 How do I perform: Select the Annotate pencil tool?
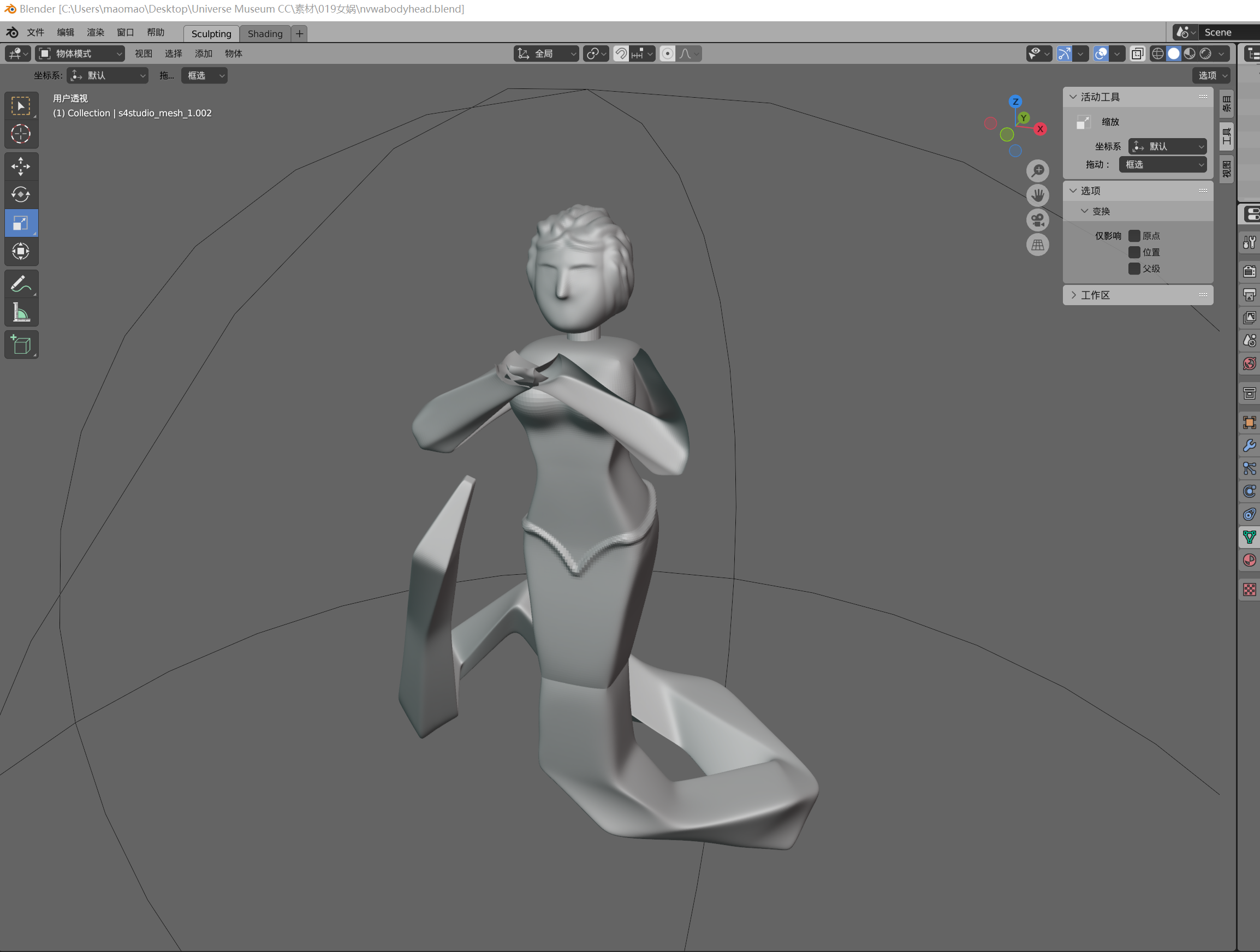coord(21,284)
